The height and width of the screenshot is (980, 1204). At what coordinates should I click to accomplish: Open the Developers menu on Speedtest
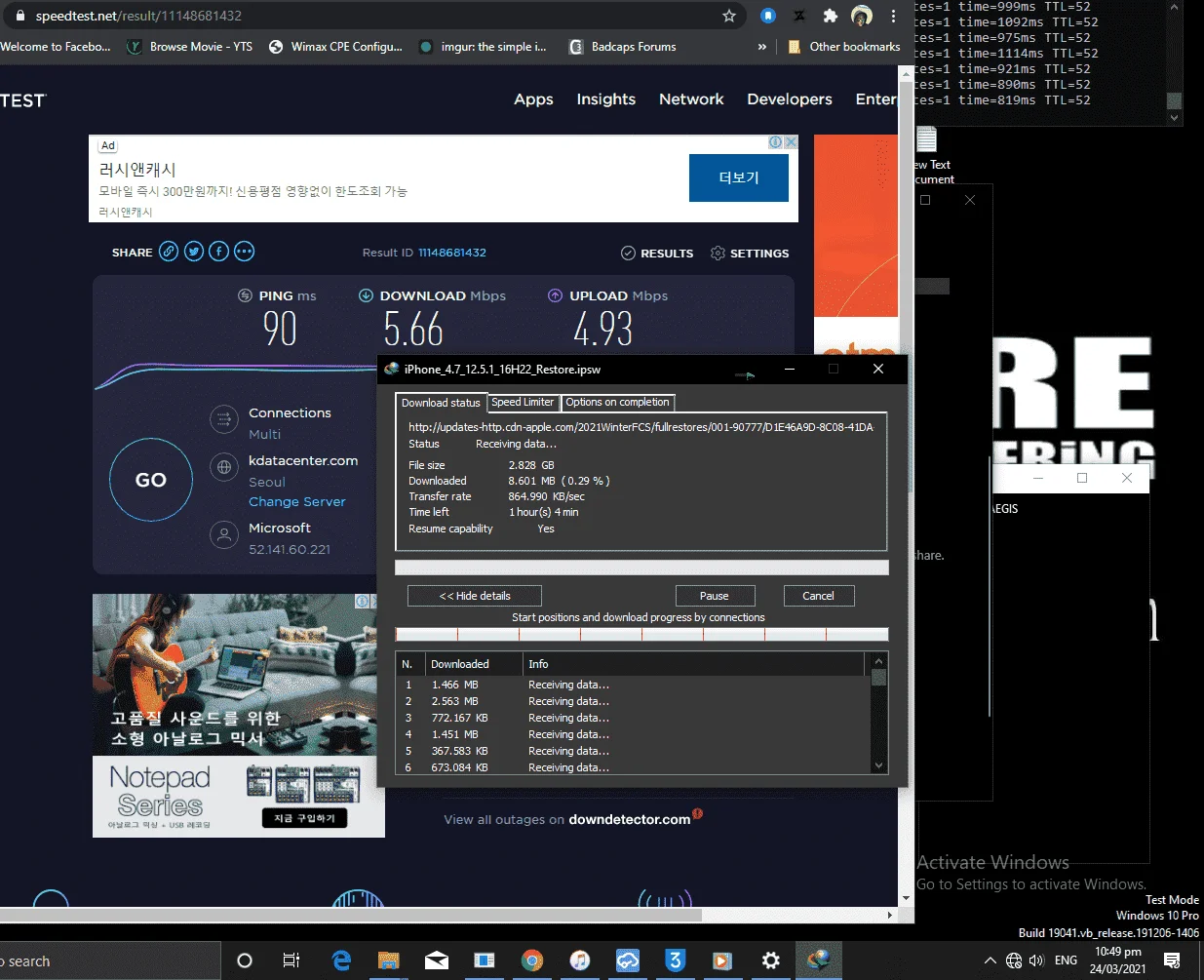[x=790, y=98]
